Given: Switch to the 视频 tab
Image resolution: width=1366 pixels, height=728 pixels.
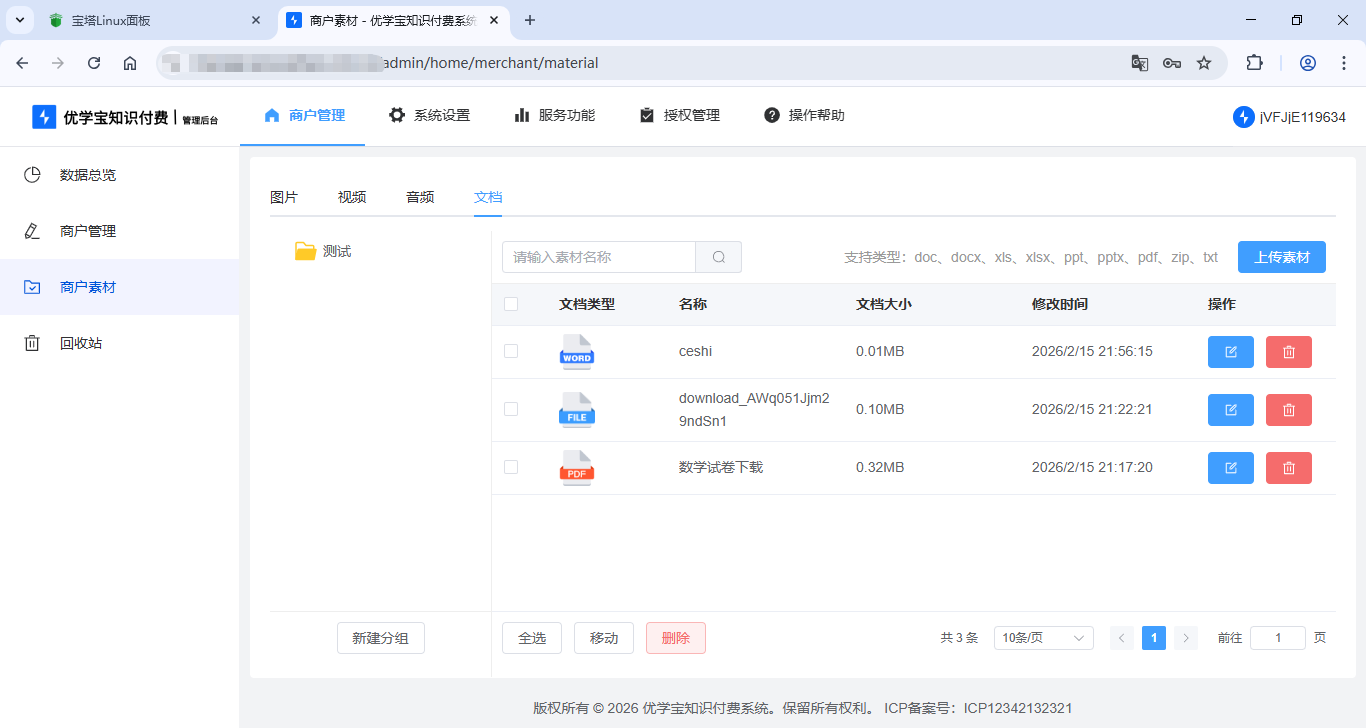Looking at the screenshot, I should tap(351, 197).
